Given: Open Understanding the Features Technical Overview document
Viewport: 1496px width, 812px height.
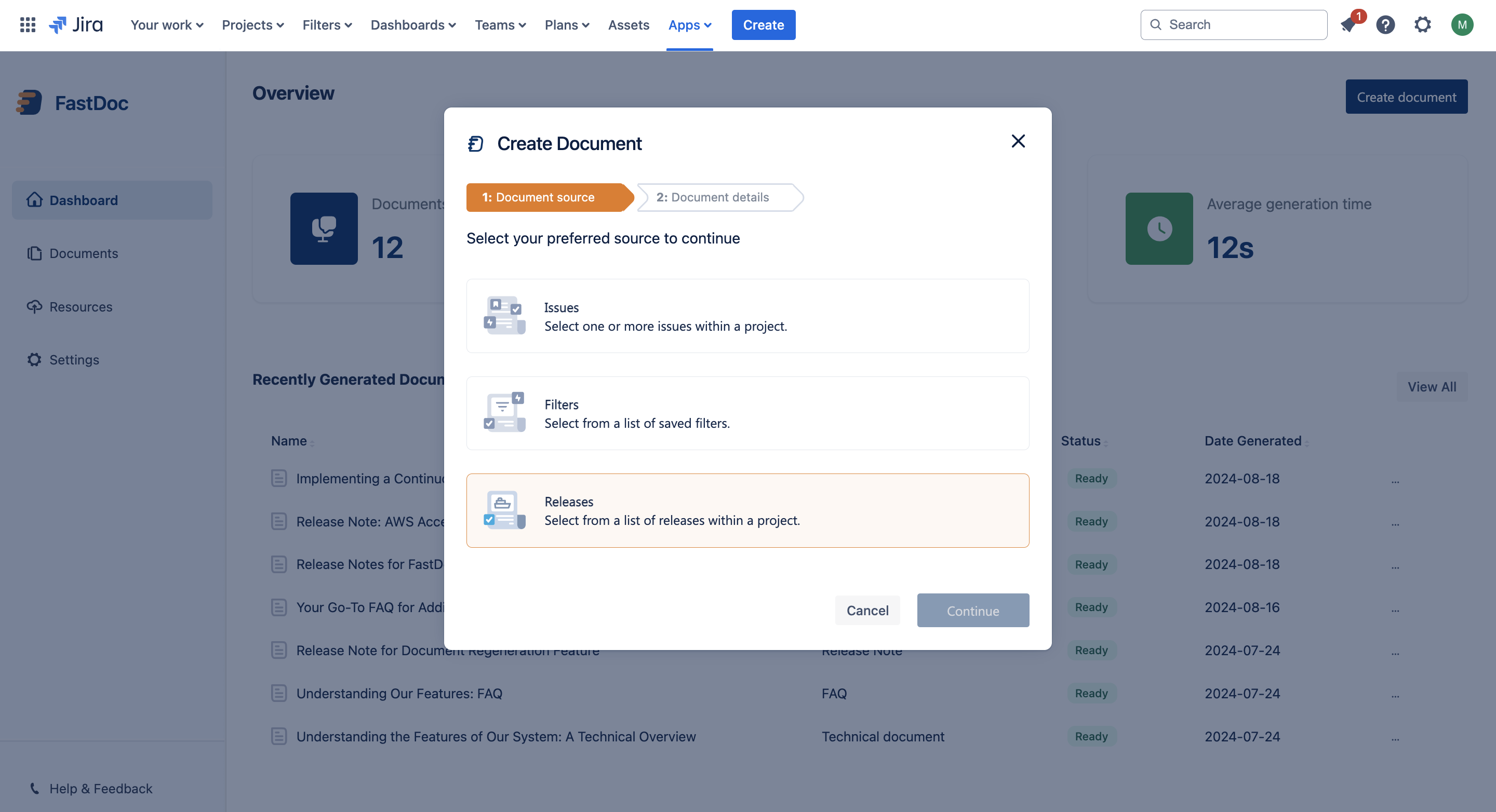Looking at the screenshot, I should [x=496, y=736].
